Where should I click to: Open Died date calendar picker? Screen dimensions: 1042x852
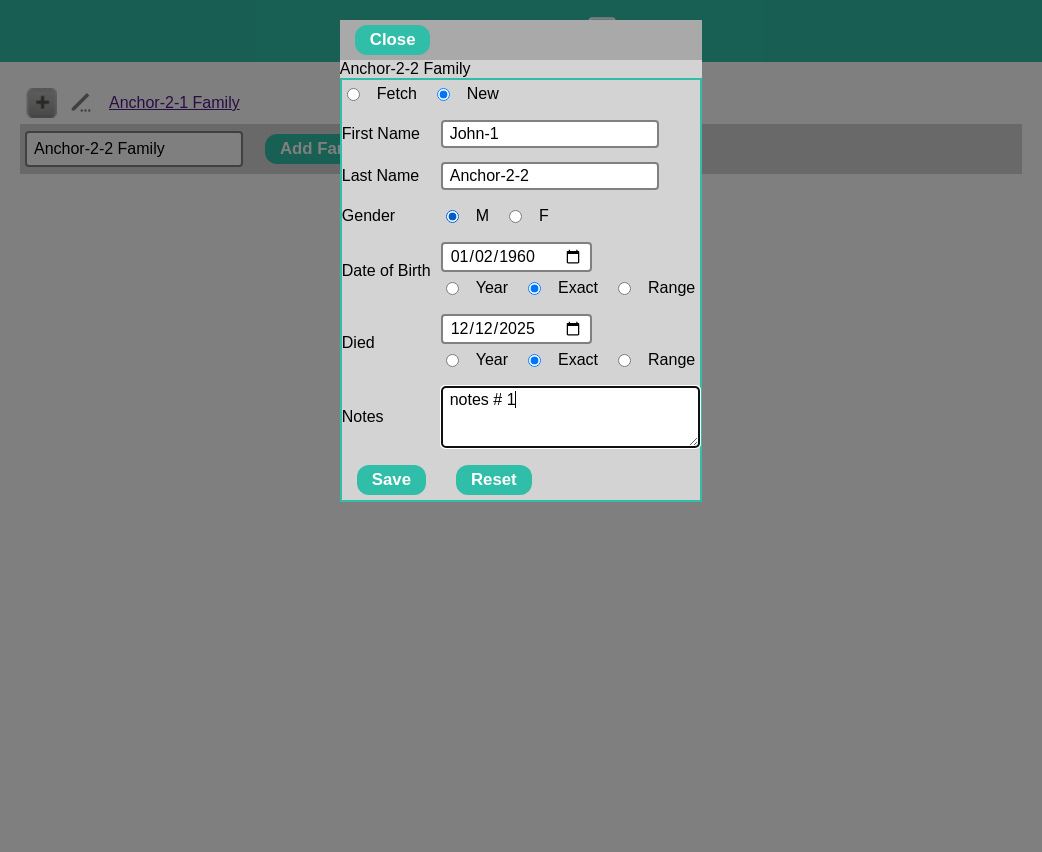[x=573, y=329]
